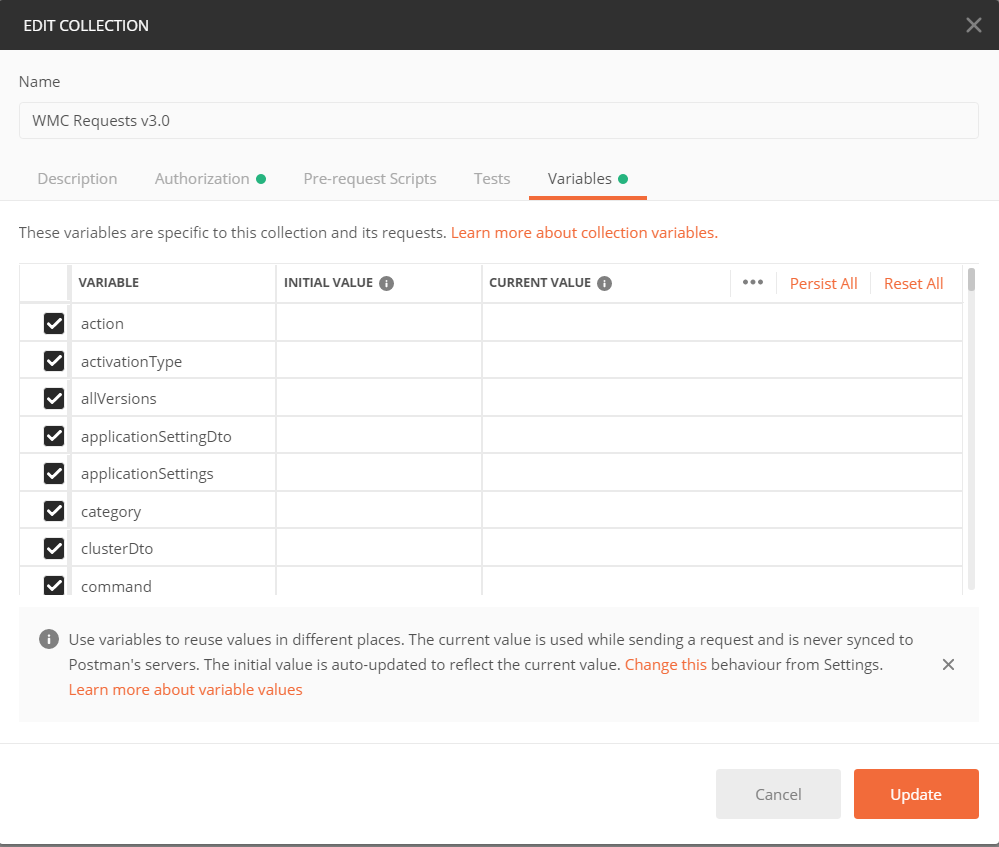Click the Persist All link
999x847 pixels.
click(823, 283)
